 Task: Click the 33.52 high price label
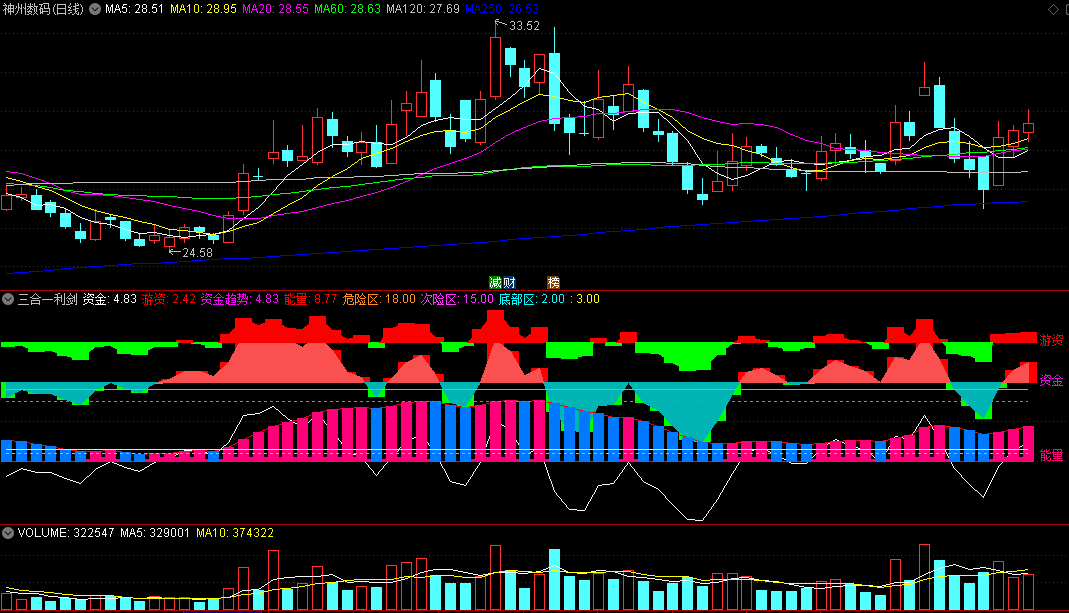click(x=524, y=26)
